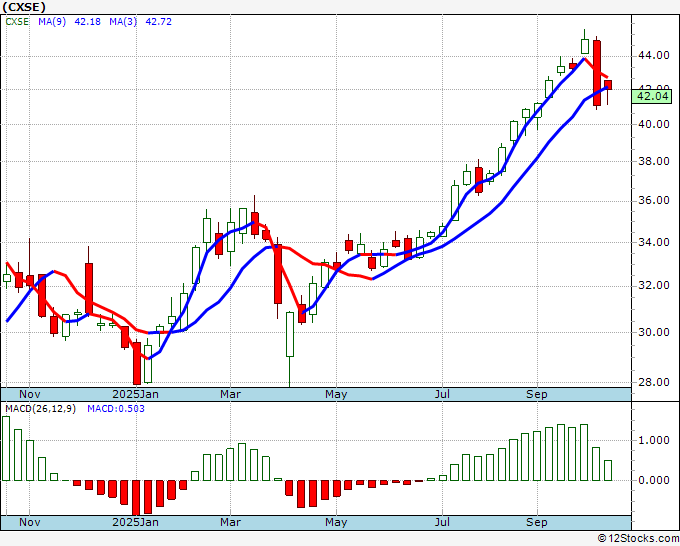This screenshot has height=546, width=680.
Task: Select Sep on the MACD panel timeline
Action: [x=537, y=522]
